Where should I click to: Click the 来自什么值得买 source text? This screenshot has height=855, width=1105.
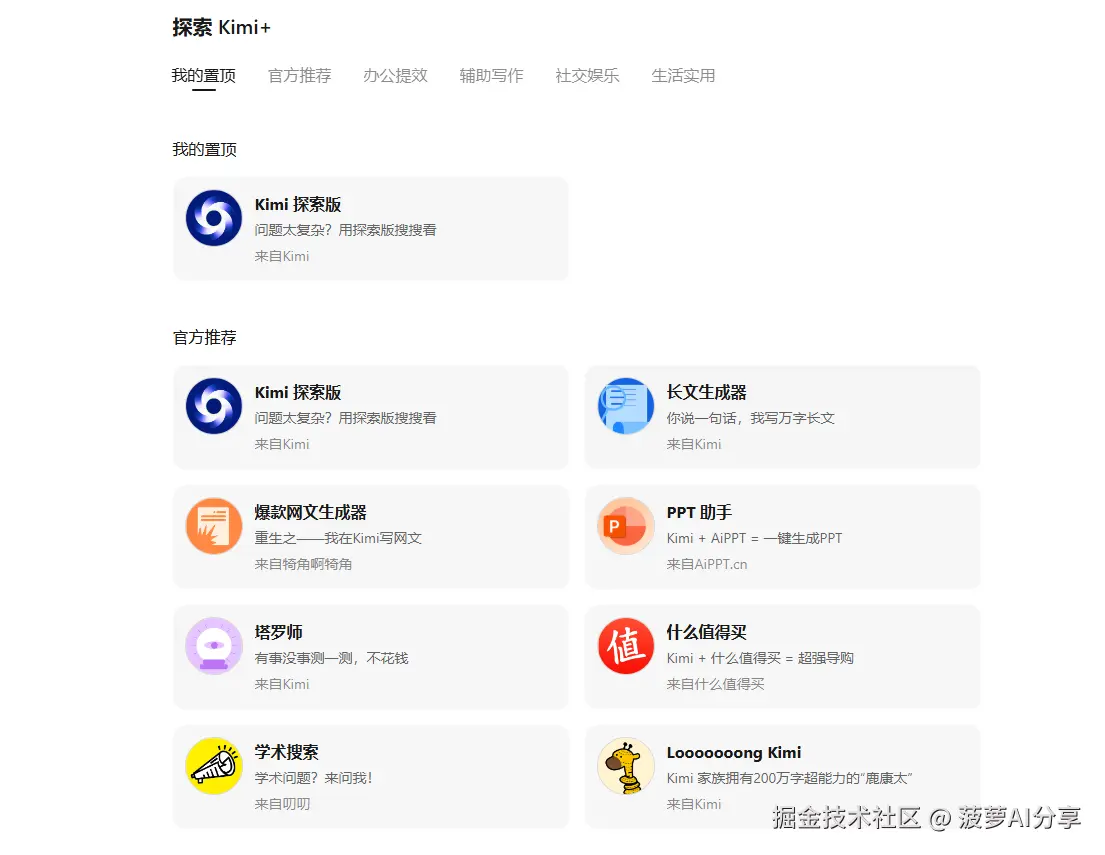pyautogui.click(x=715, y=684)
